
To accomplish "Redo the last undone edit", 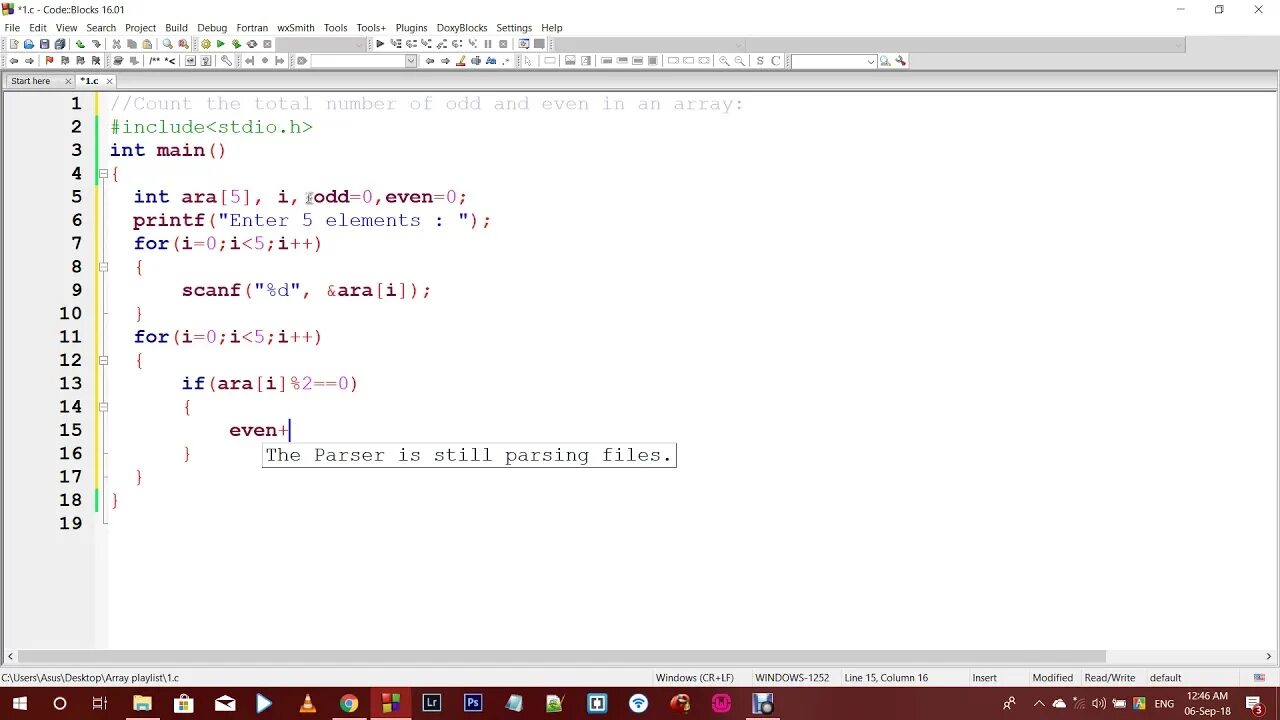I will pyautogui.click(x=96, y=44).
